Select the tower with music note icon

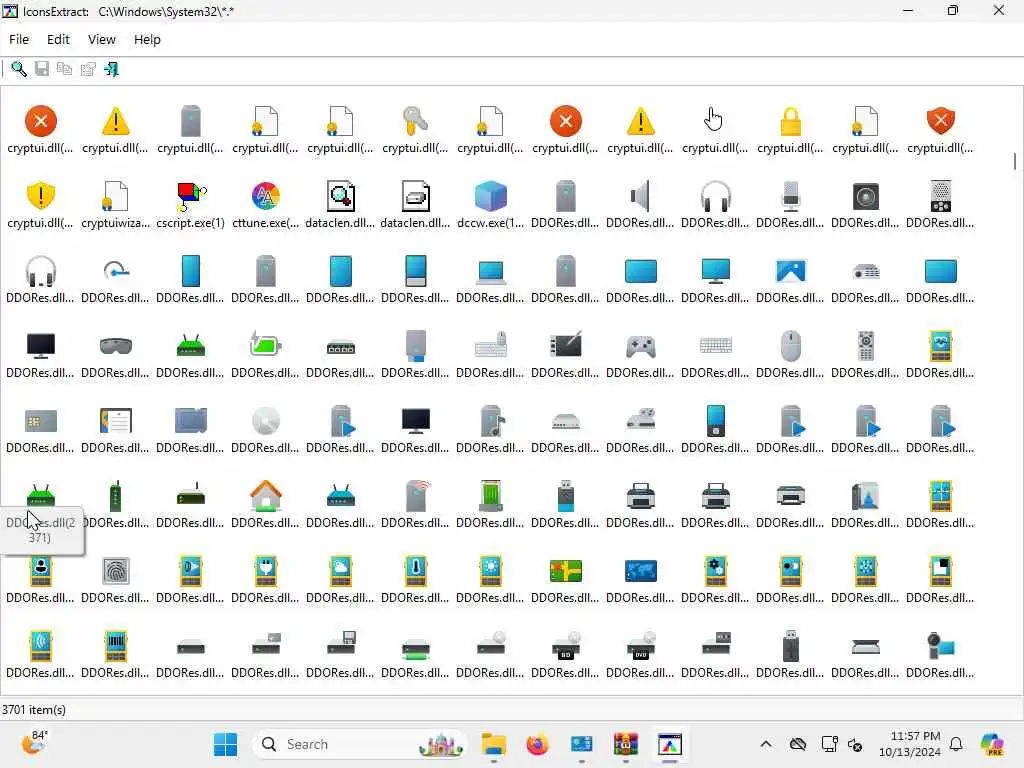490,421
